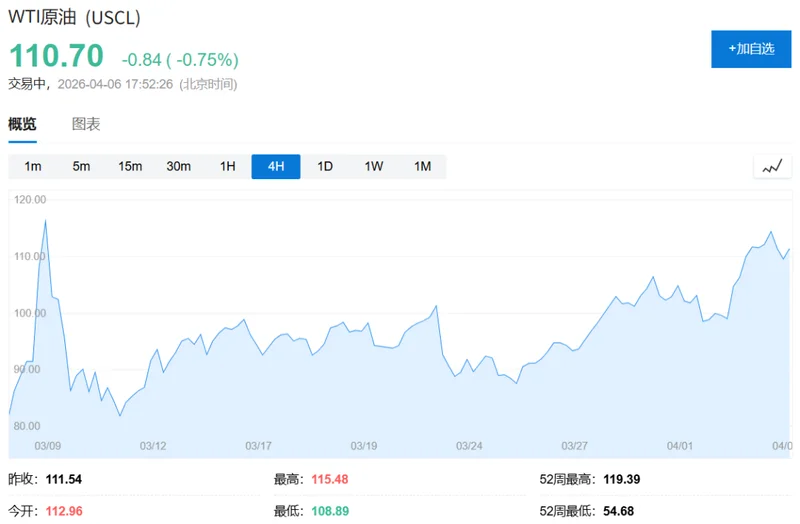Add WTI to watchlist with 加自选 button
800x524 pixels.
[751, 49]
